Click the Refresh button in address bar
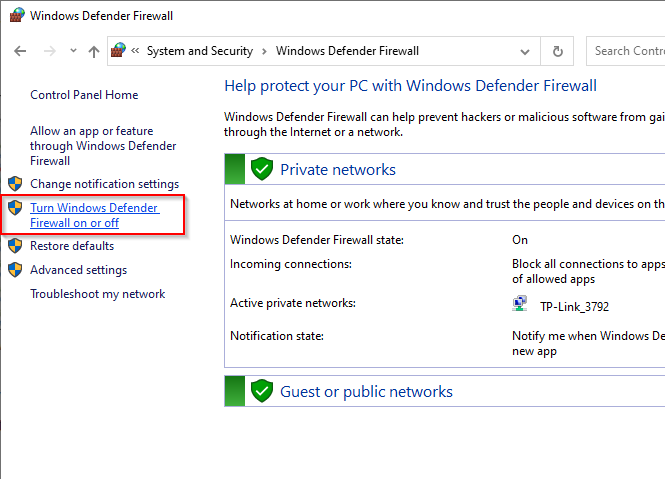The height and width of the screenshot is (479, 665). (x=558, y=51)
